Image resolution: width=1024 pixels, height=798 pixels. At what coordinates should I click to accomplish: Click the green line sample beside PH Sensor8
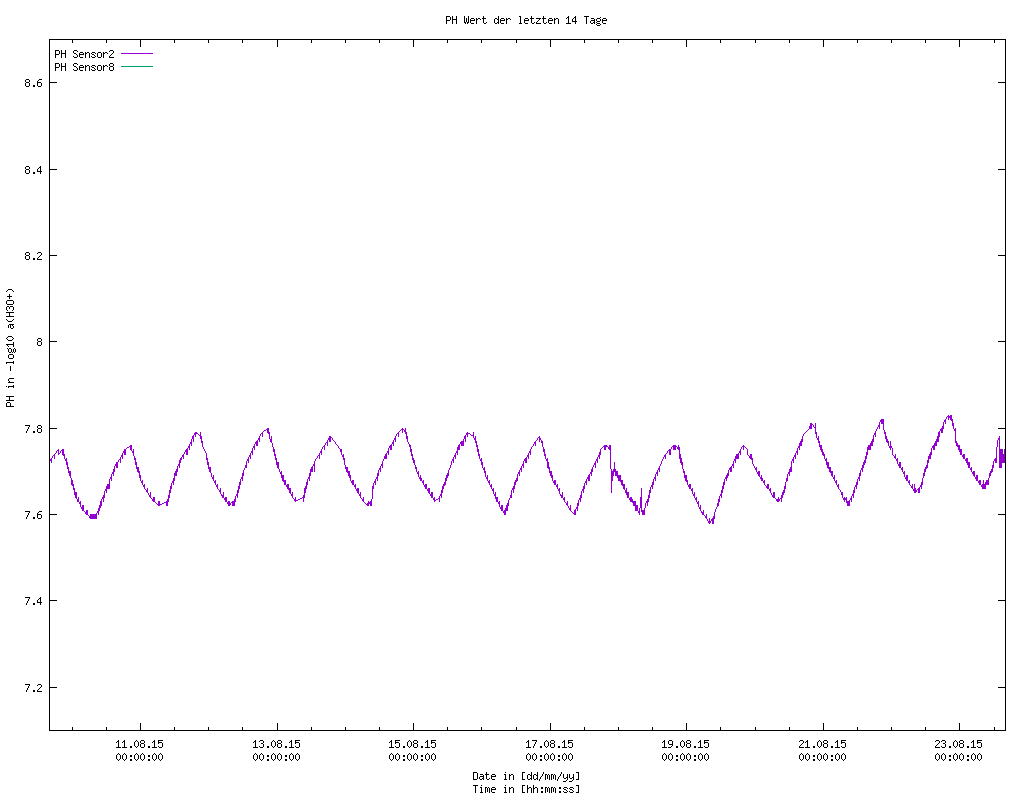point(136,67)
